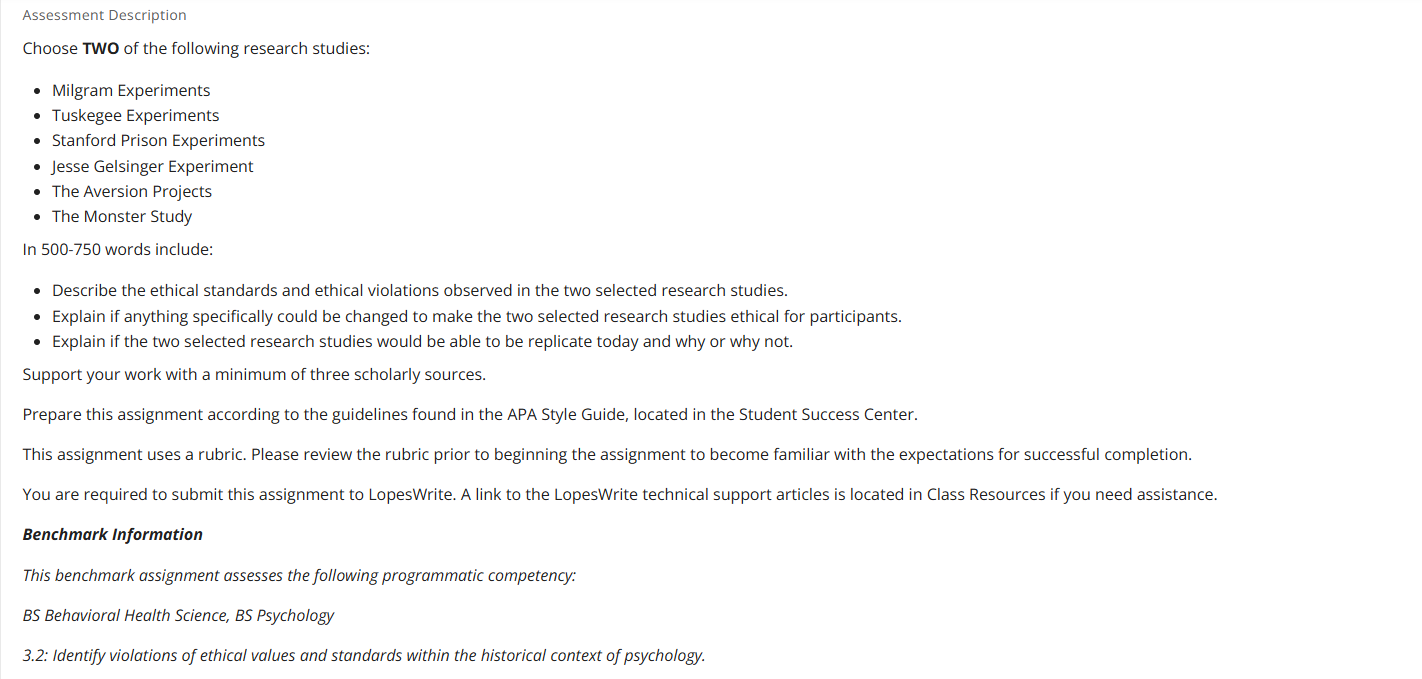The width and height of the screenshot is (1422, 679).
Task: Click the bullet about replicating studies today
Action: coord(422,341)
